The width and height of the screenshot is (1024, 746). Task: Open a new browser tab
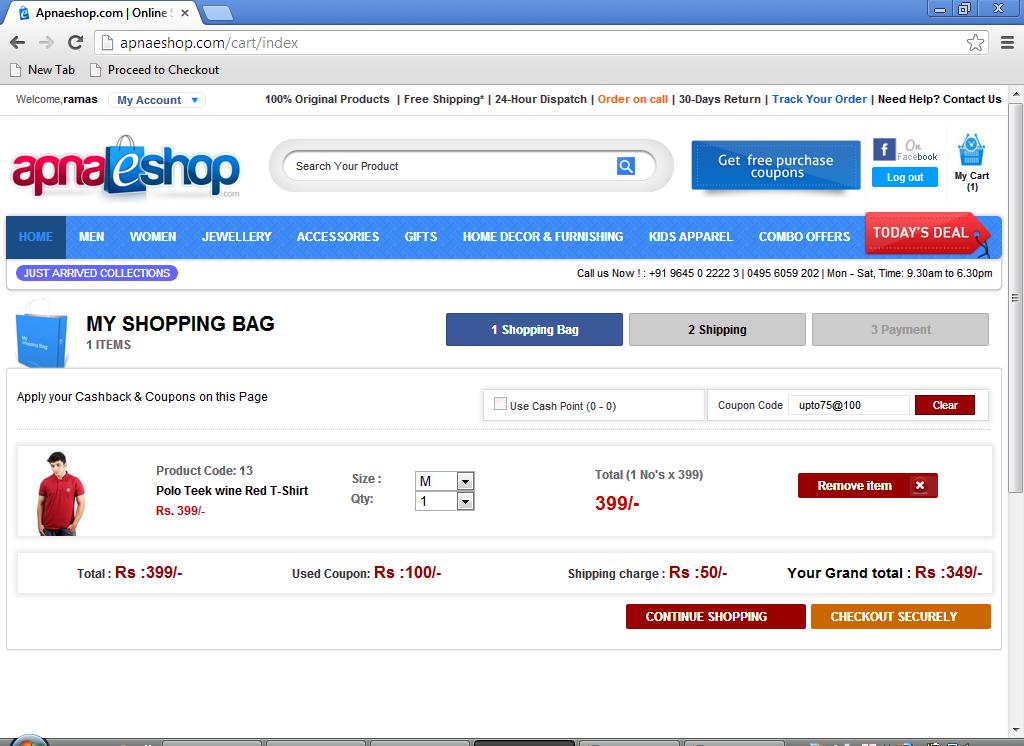click(217, 12)
